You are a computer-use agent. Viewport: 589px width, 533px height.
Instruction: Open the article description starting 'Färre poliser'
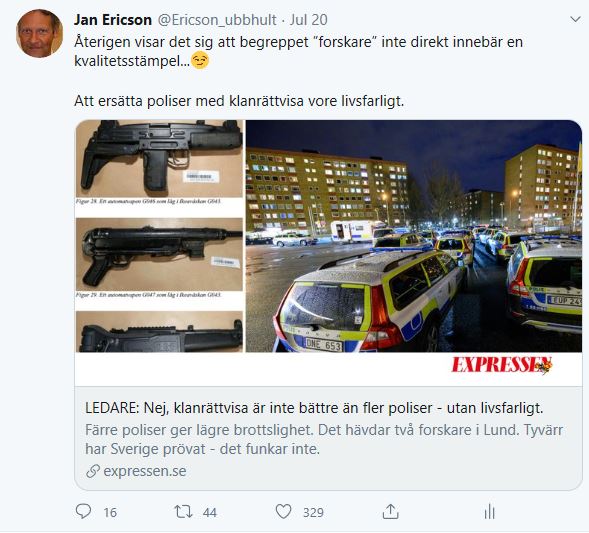(324, 439)
